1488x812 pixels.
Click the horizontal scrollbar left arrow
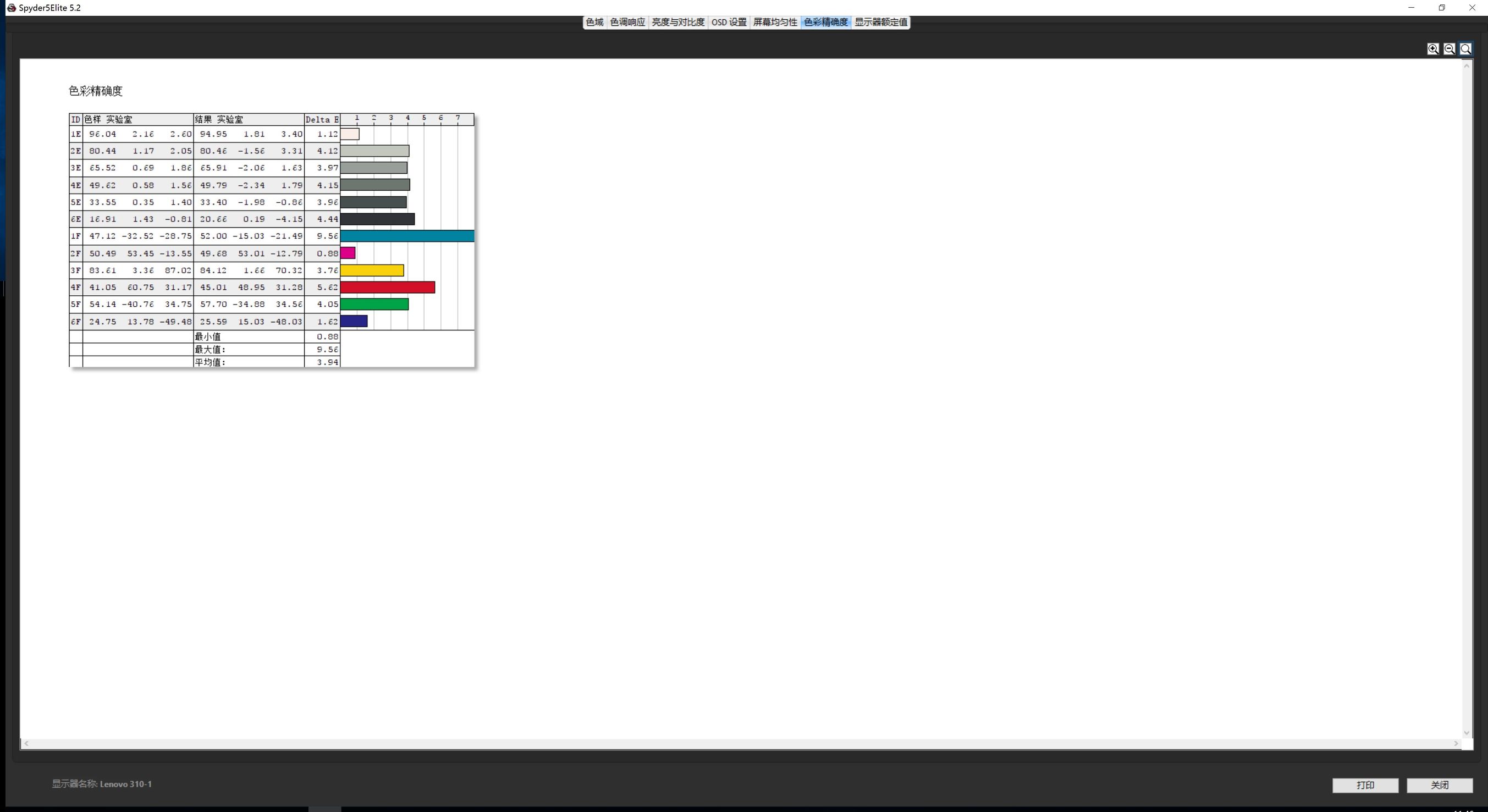tap(26, 744)
